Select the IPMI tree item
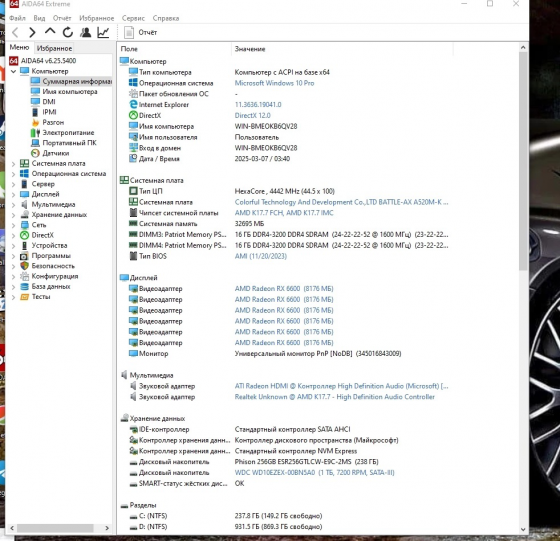560x541 pixels. point(49,112)
